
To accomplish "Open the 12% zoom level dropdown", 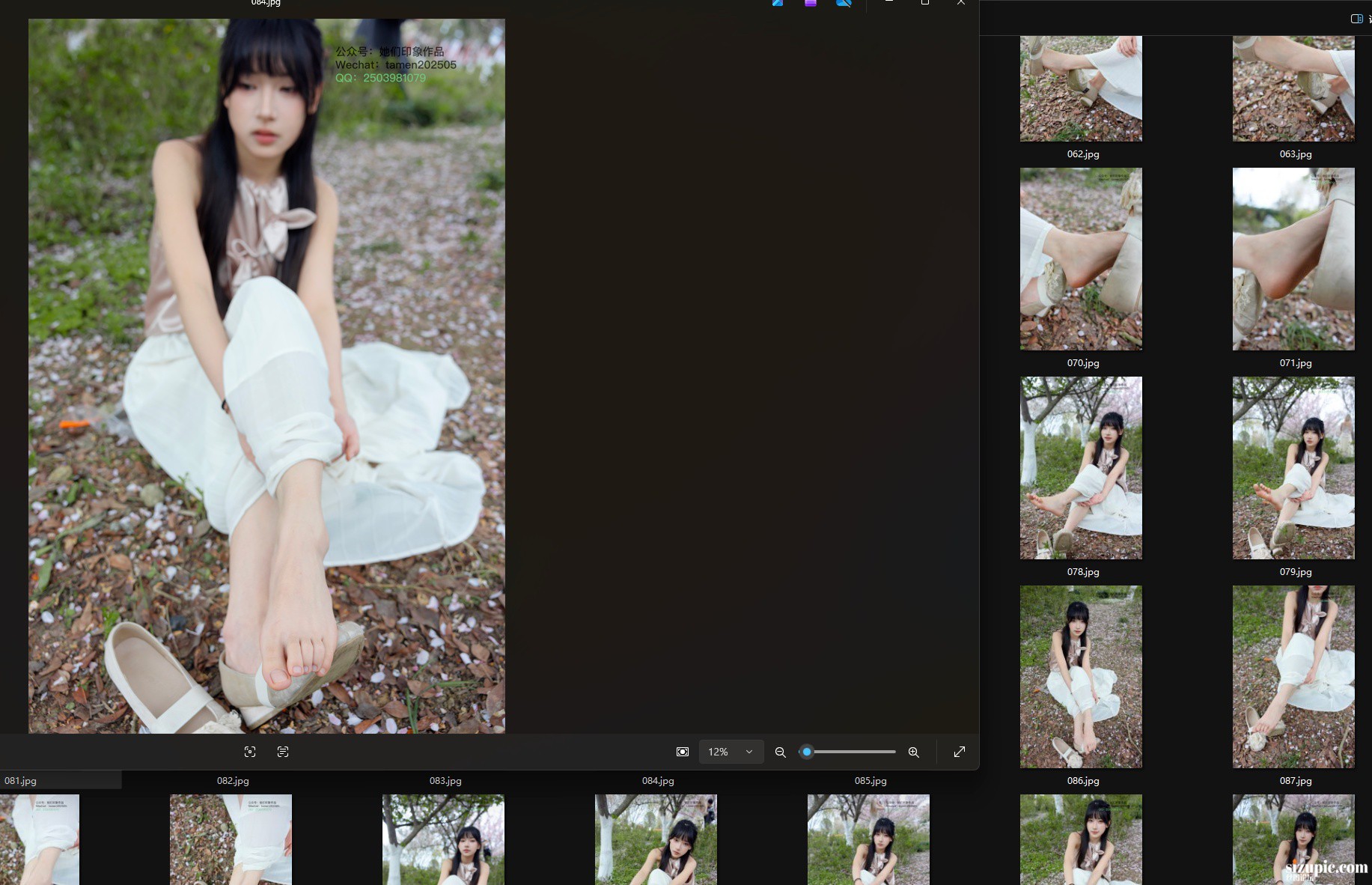I will pyautogui.click(x=731, y=752).
